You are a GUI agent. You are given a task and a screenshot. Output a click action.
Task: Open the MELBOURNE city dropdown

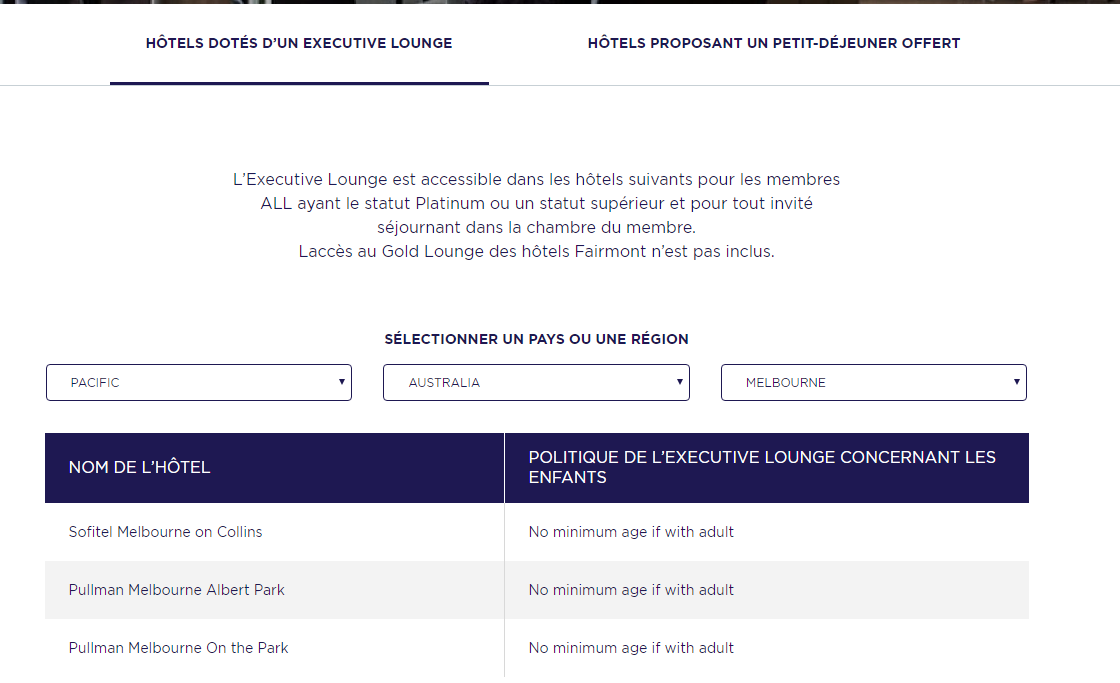tap(874, 382)
